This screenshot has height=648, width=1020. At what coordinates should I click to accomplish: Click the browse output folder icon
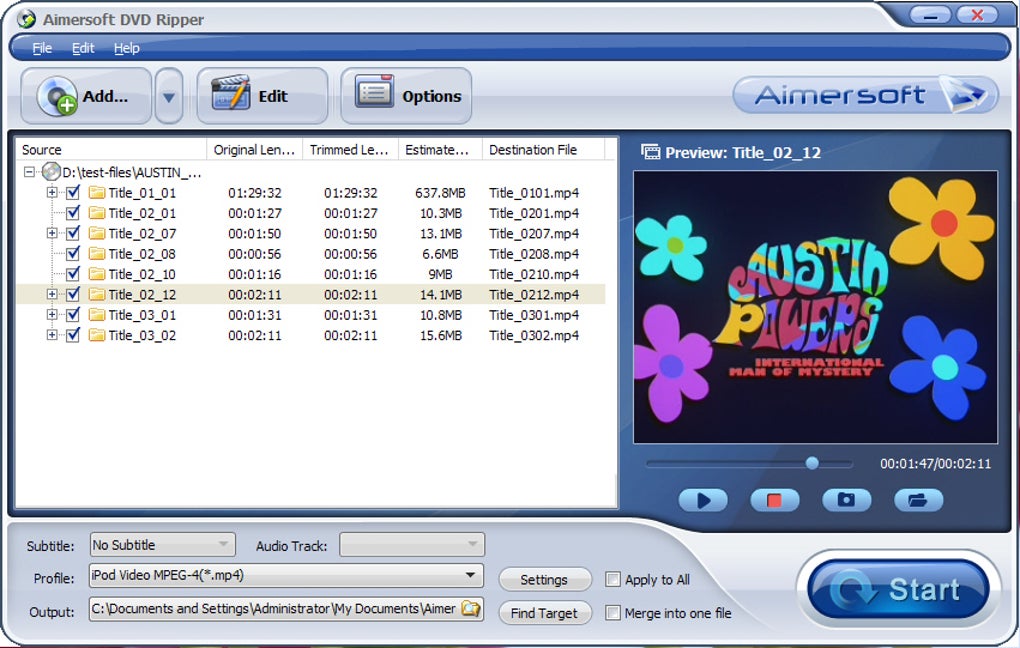pos(470,609)
